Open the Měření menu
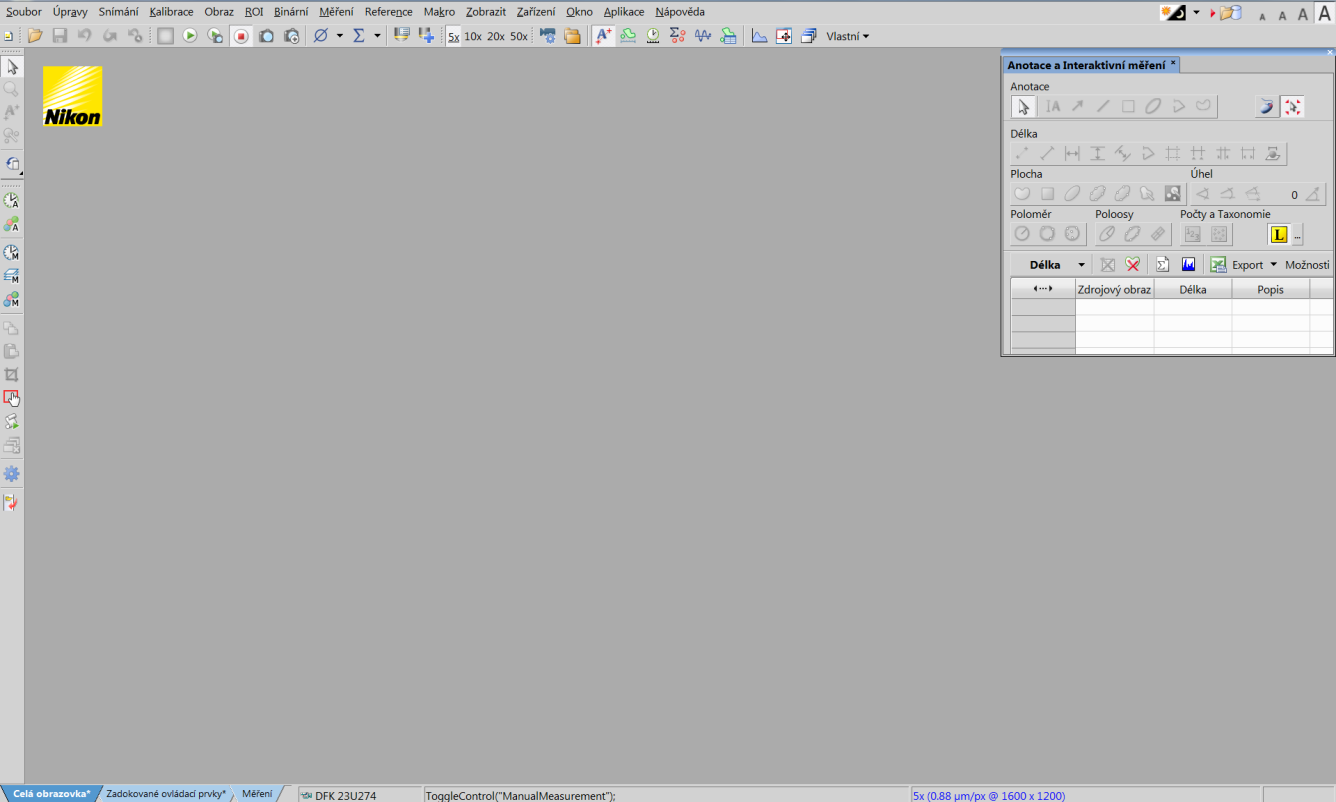 [336, 12]
